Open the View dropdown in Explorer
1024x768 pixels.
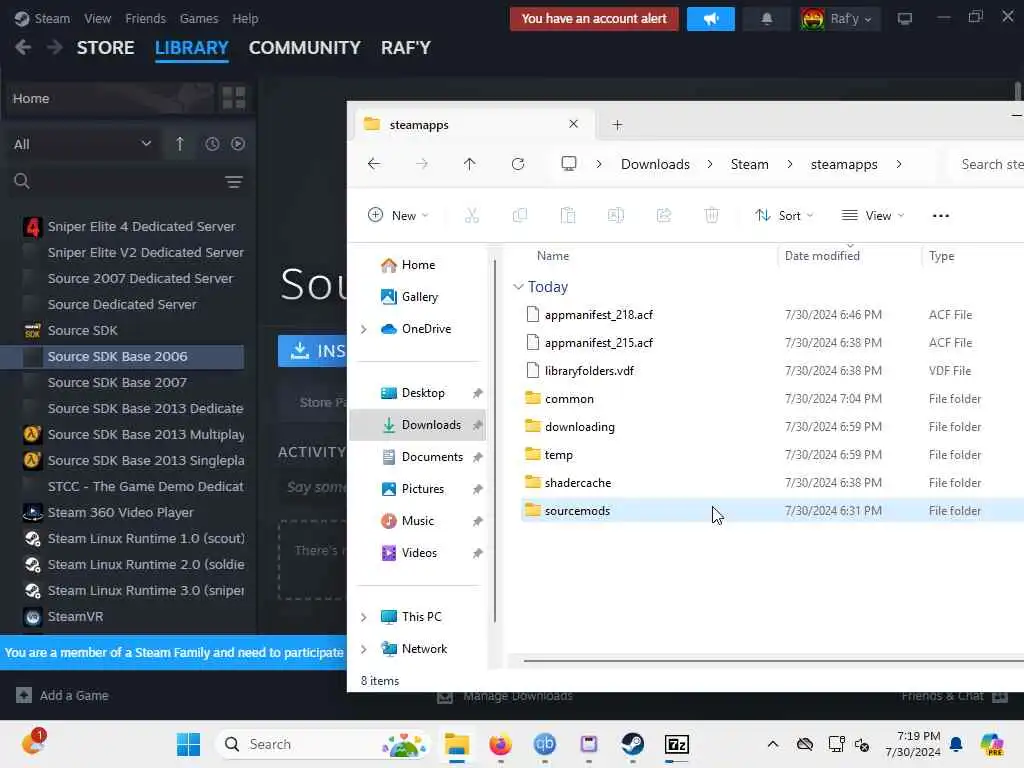pos(873,216)
